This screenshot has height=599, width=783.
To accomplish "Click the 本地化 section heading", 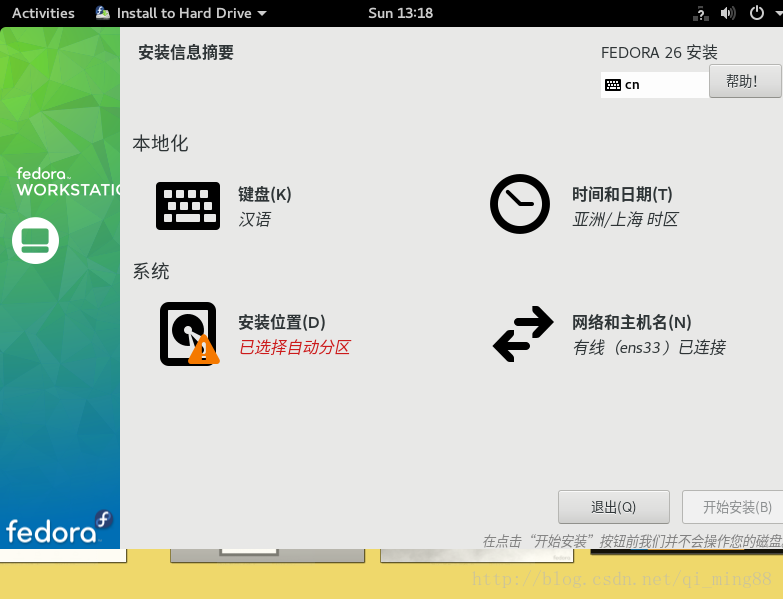I will 160,143.
